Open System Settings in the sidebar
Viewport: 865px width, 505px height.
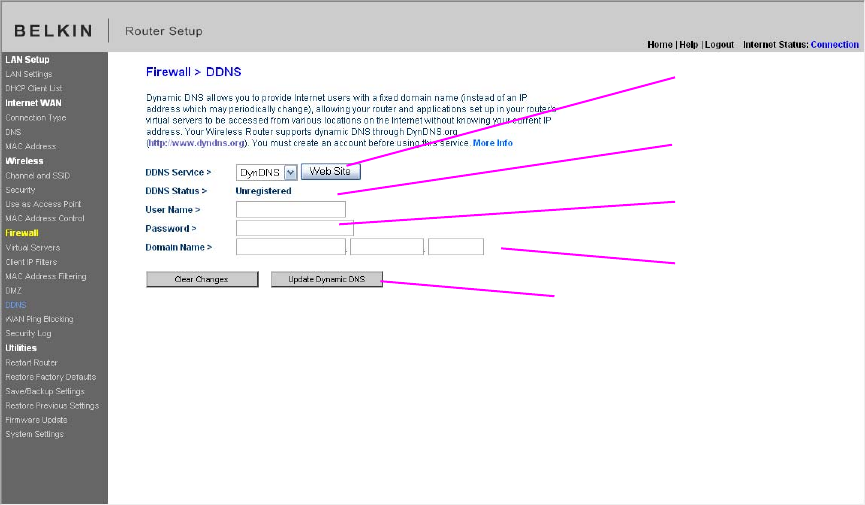(34, 434)
